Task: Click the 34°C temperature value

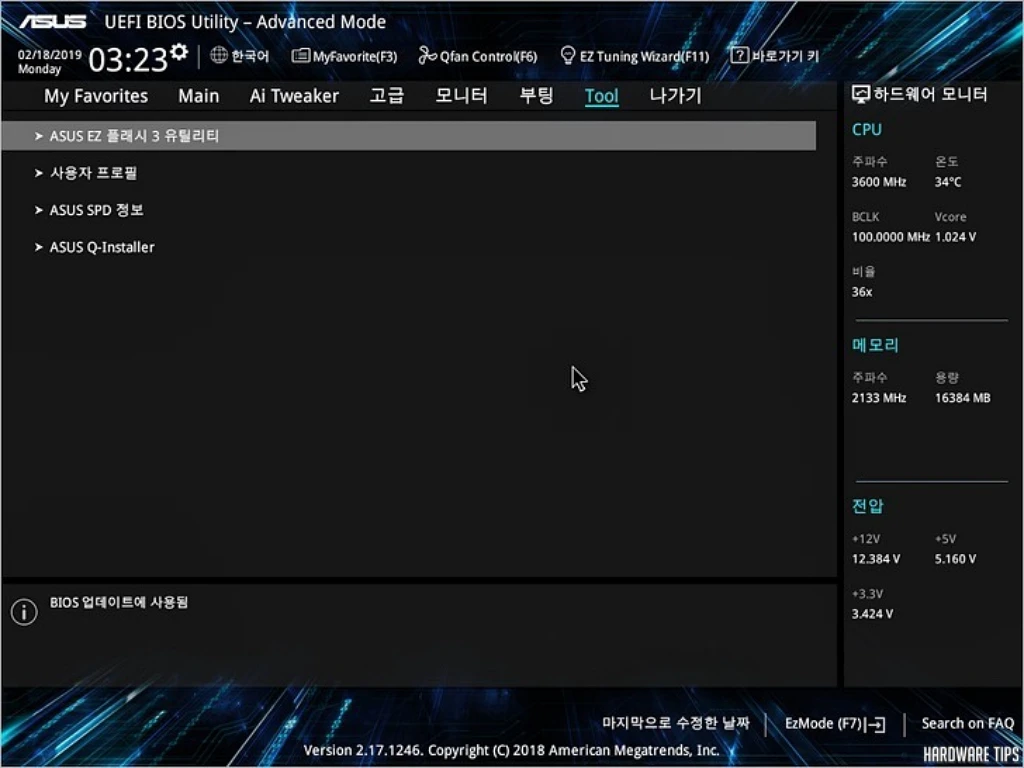Action: 948,182
